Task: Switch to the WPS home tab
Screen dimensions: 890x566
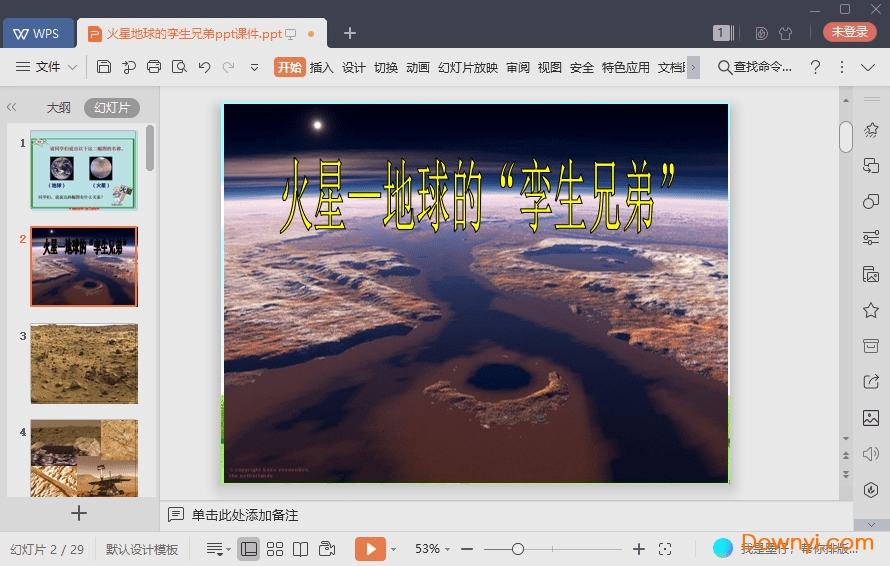Action: click(x=38, y=33)
